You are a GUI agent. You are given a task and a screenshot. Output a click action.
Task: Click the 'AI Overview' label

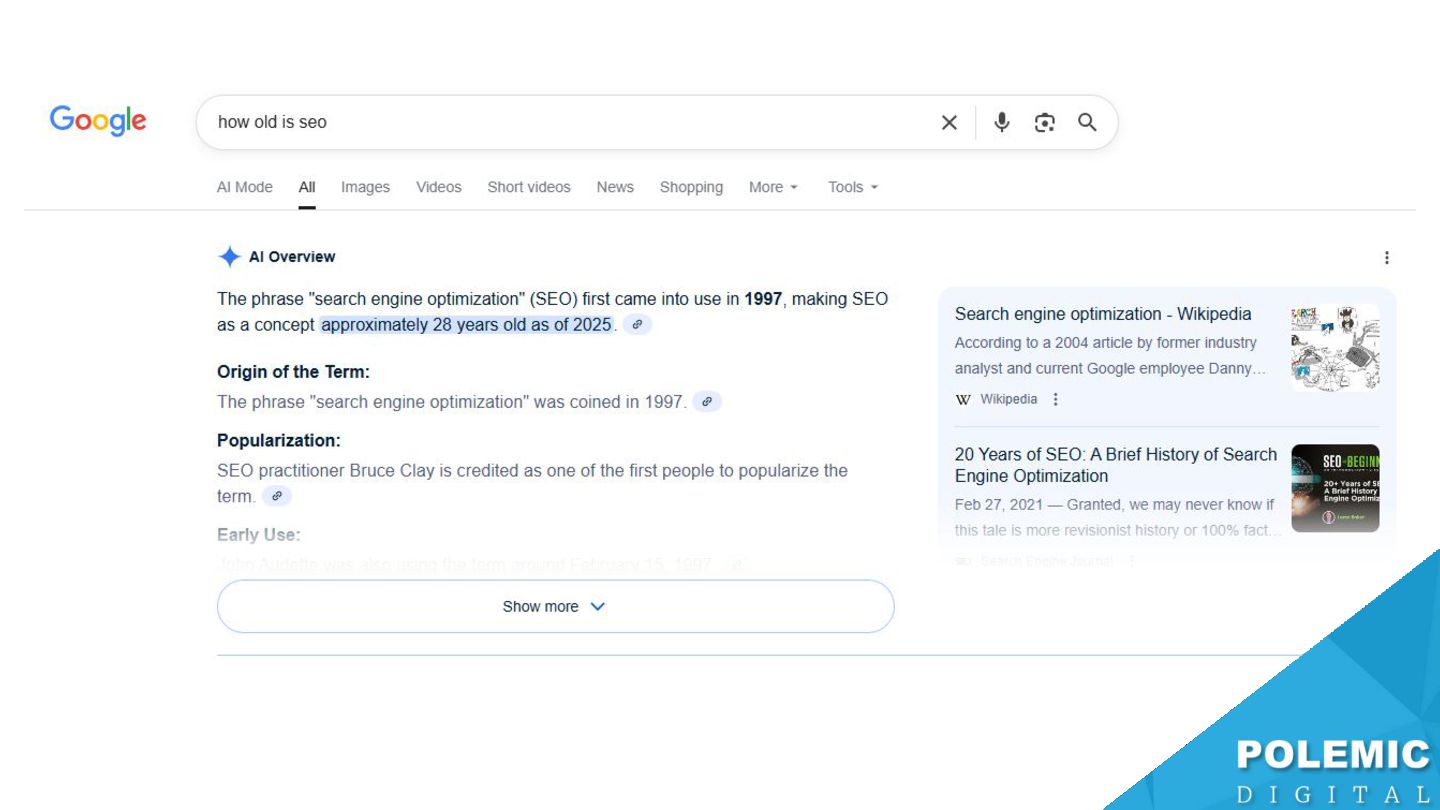coord(292,257)
